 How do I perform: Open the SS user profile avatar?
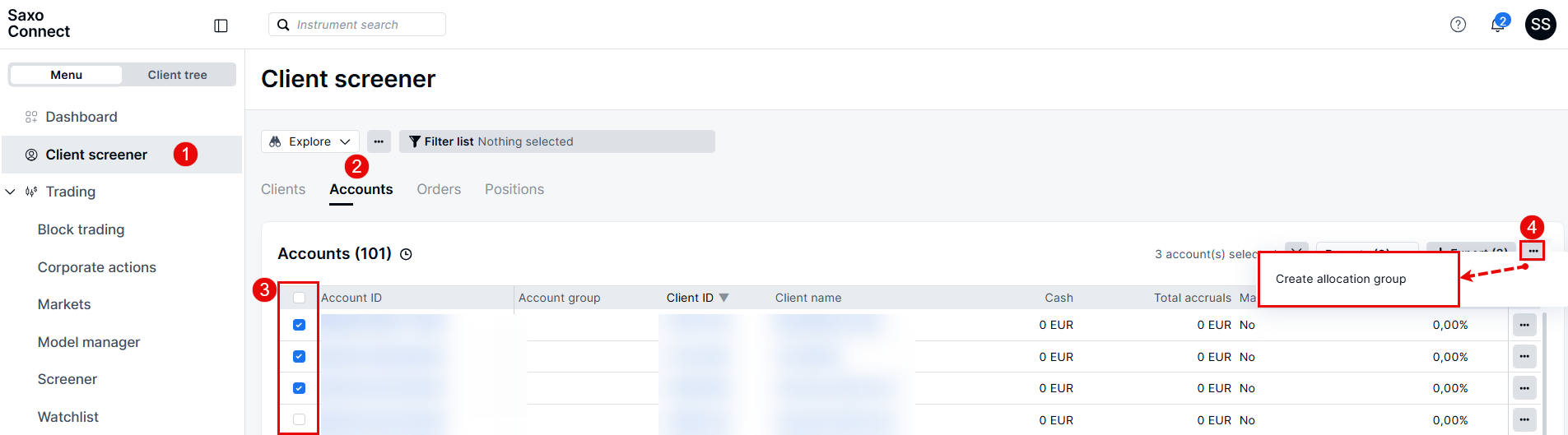click(1540, 25)
